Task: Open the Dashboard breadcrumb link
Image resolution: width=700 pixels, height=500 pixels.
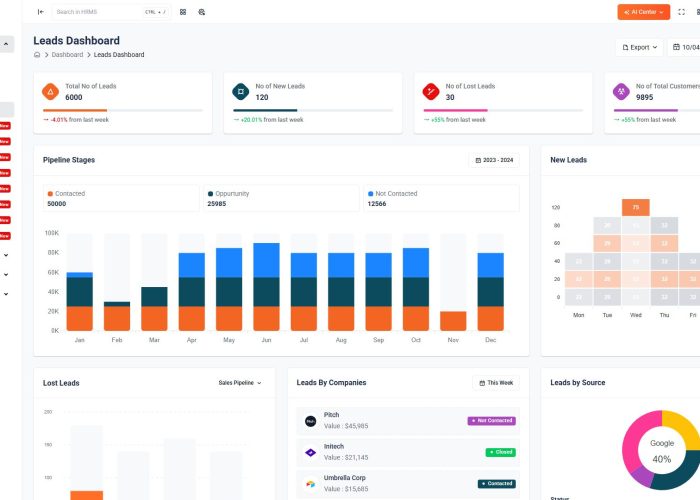Action: click(67, 54)
